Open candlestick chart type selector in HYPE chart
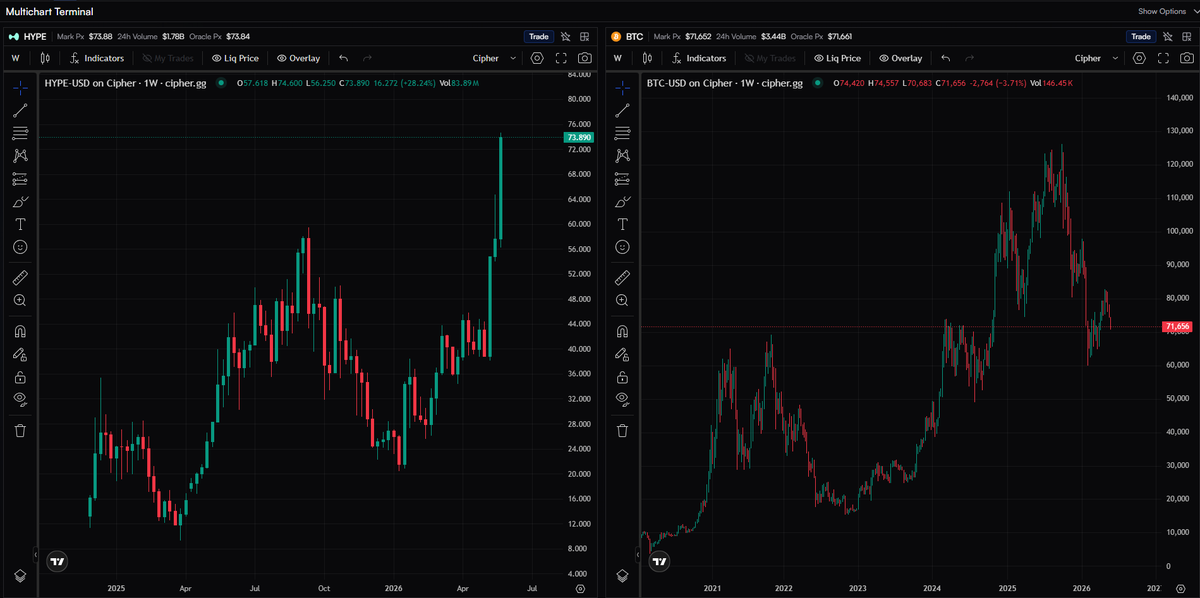Viewport: 1200px width, 598px height. click(45, 58)
